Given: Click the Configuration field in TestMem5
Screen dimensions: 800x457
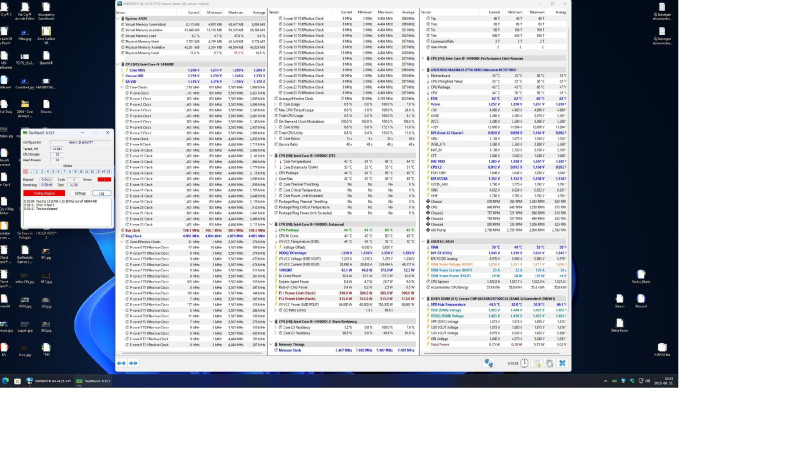Looking at the screenshot, I should click(81, 142).
